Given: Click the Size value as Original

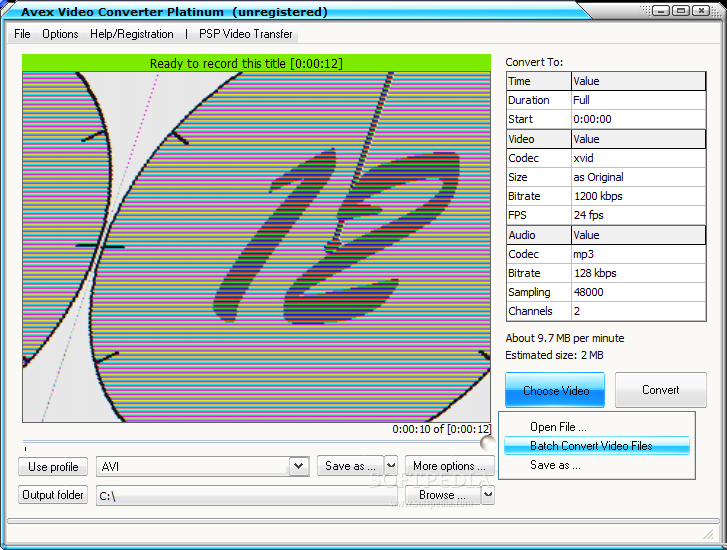Looking at the screenshot, I should click(638, 177).
